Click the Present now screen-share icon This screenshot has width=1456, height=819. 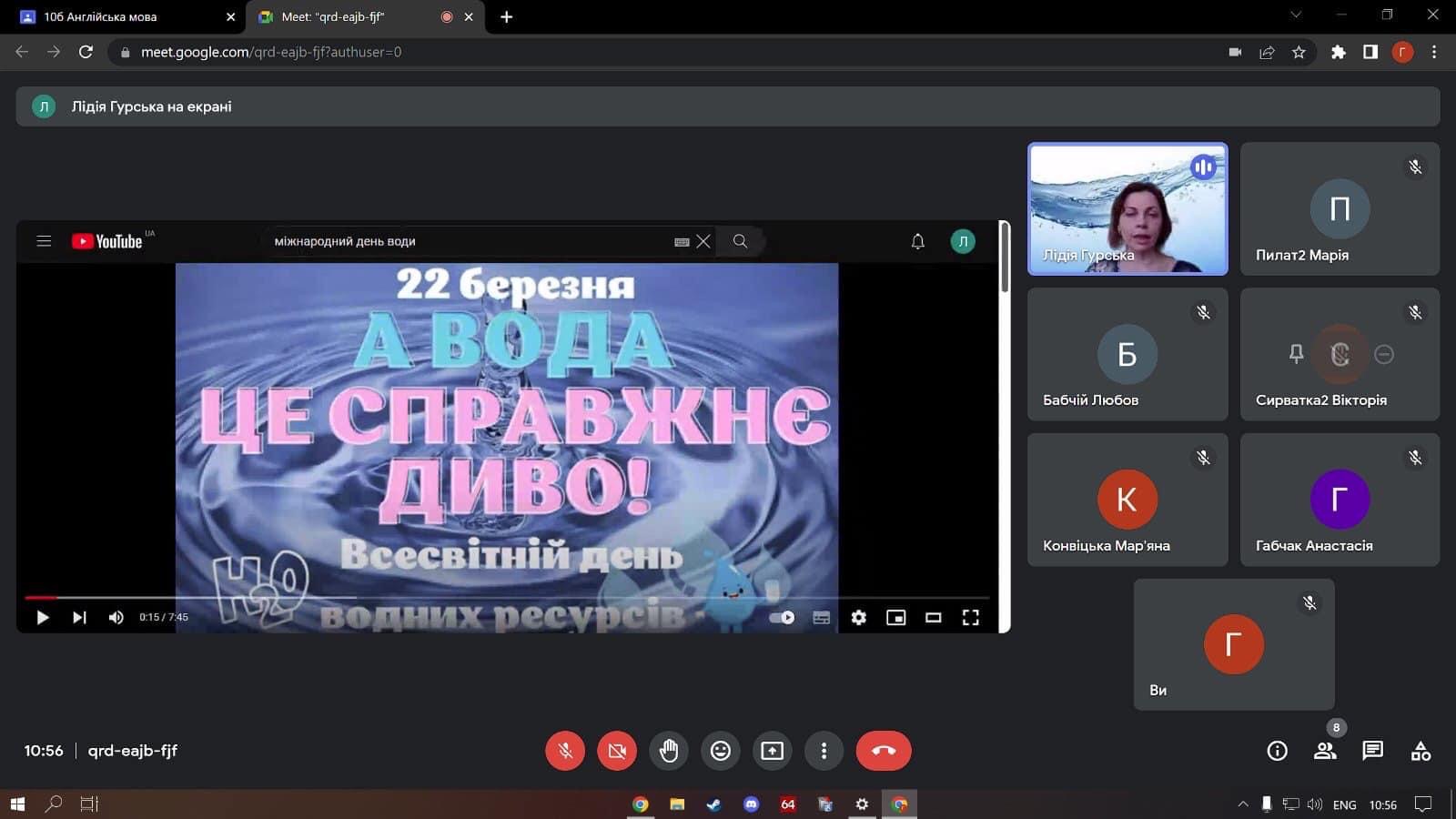pos(772,751)
